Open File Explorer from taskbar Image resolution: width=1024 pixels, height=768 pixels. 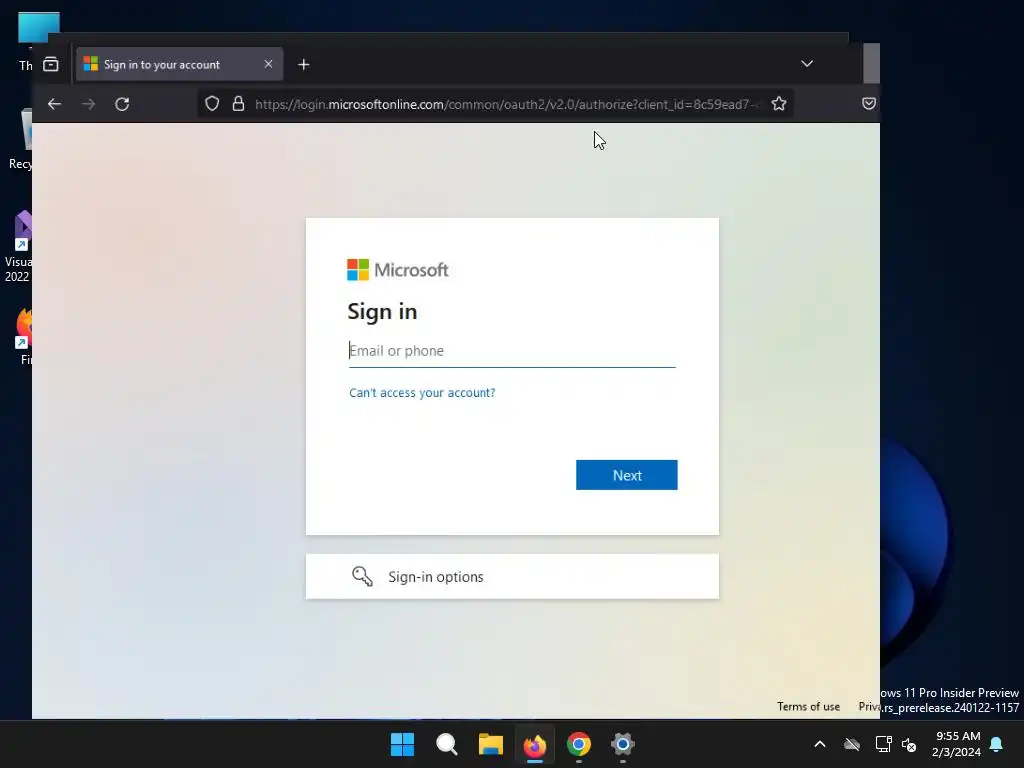pos(490,744)
